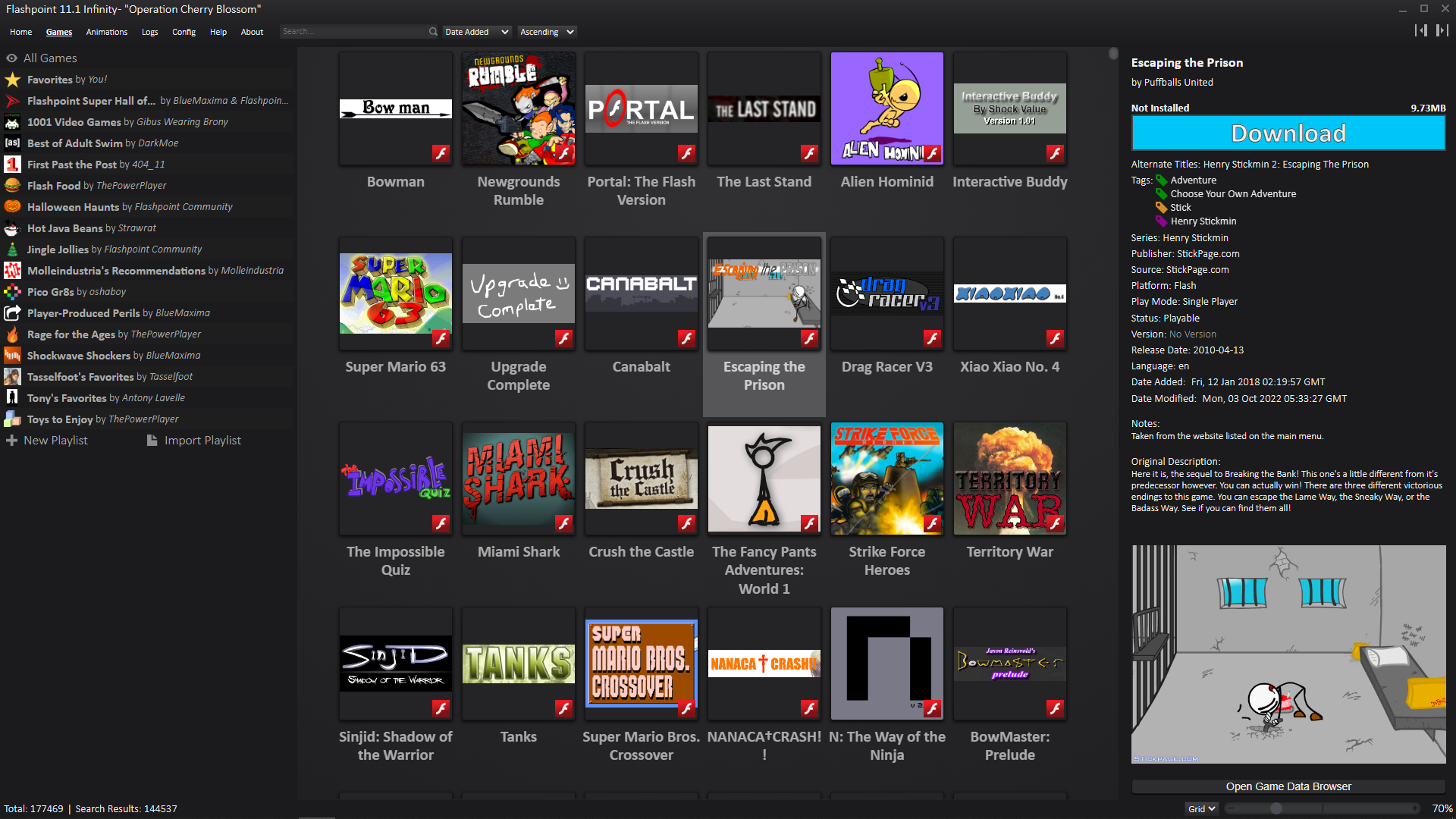
Task: Click the Shockwave Shockers playlist icon
Action: 14,355
